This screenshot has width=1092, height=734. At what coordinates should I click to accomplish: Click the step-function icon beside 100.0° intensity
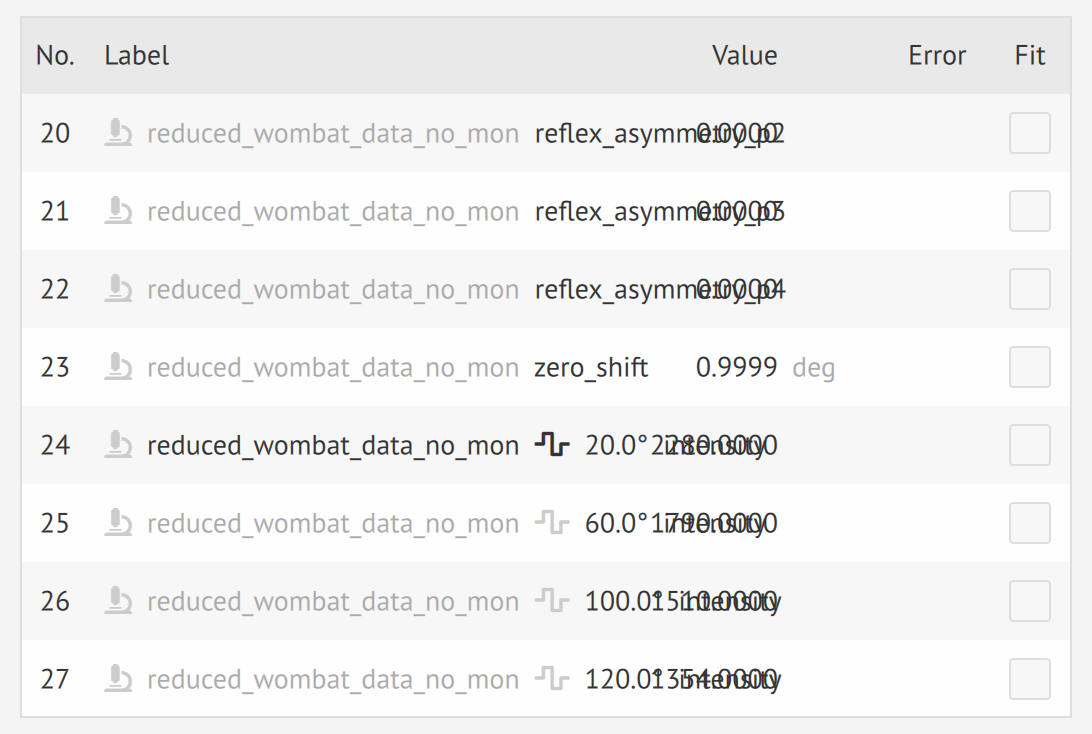pyautogui.click(x=554, y=601)
